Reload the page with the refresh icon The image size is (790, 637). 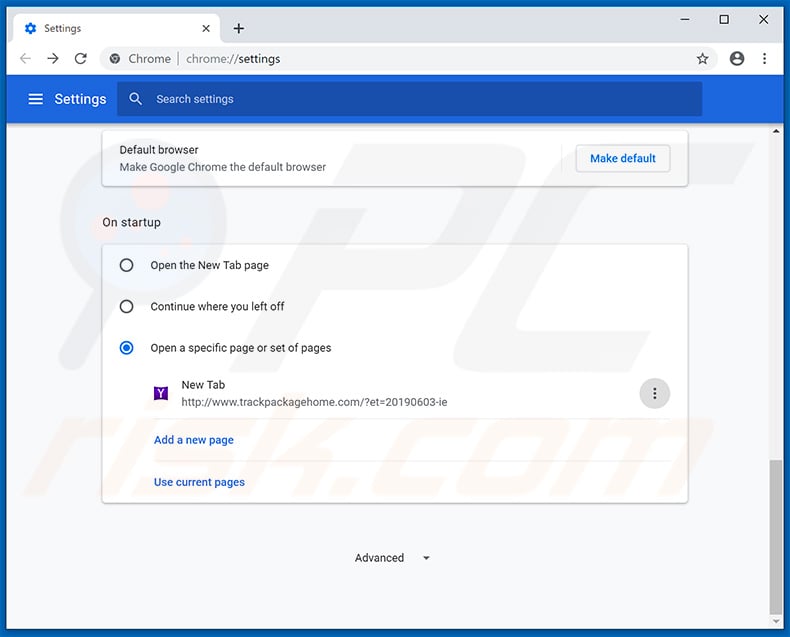click(x=81, y=58)
